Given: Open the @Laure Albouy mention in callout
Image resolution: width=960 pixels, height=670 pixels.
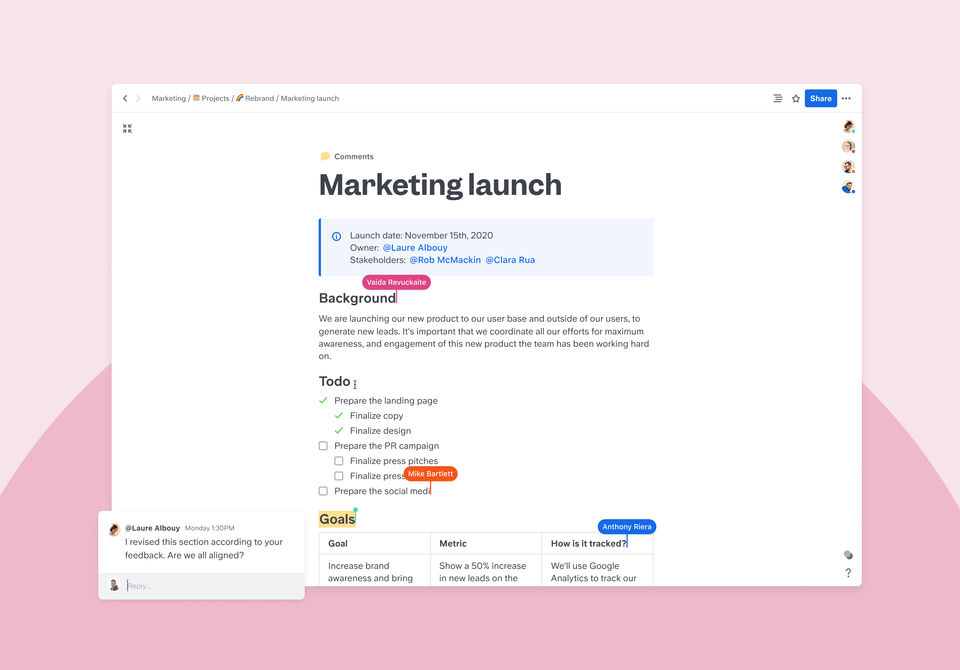Looking at the screenshot, I should 415,247.
